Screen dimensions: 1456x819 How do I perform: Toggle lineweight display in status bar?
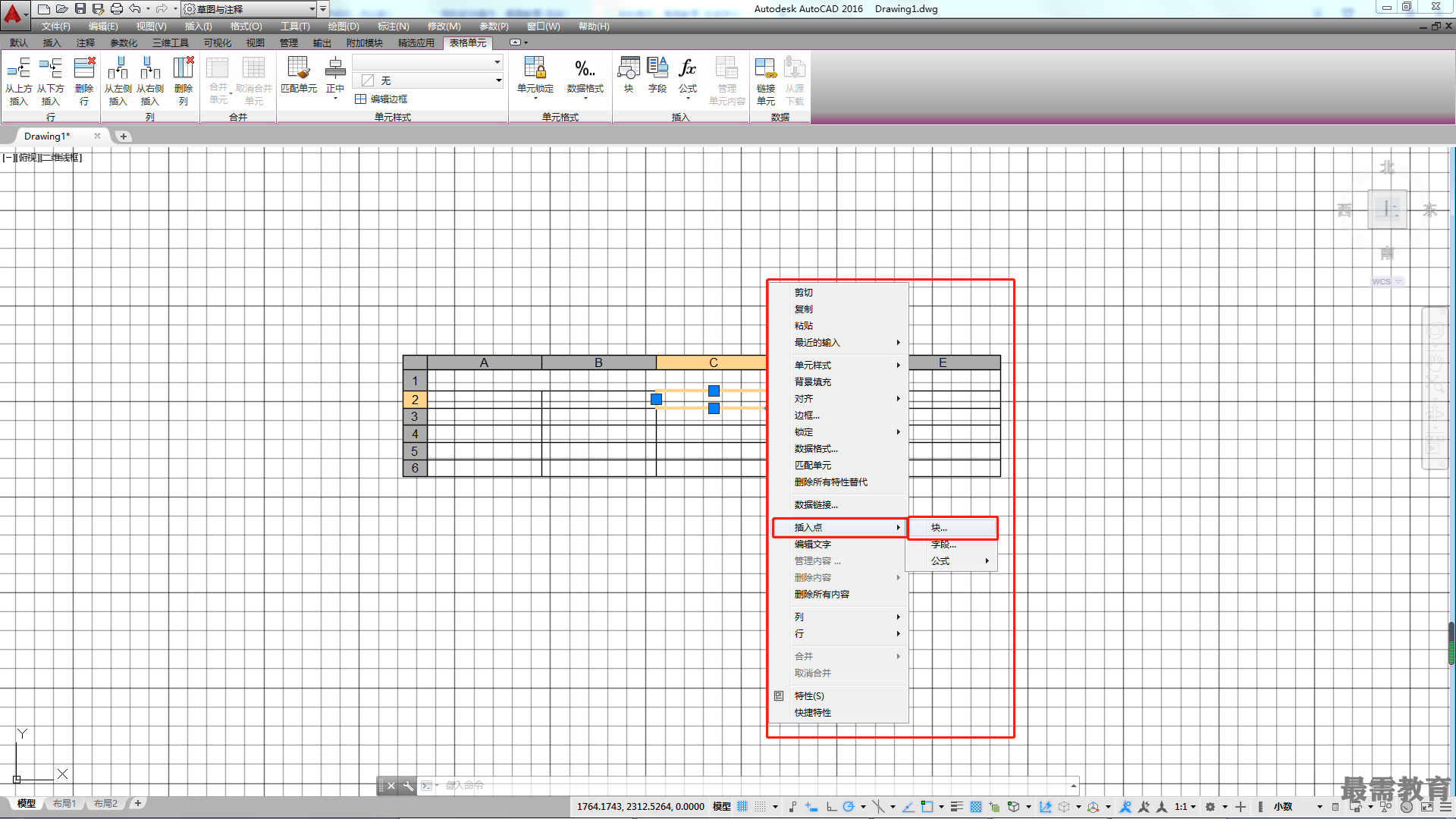point(957,807)
